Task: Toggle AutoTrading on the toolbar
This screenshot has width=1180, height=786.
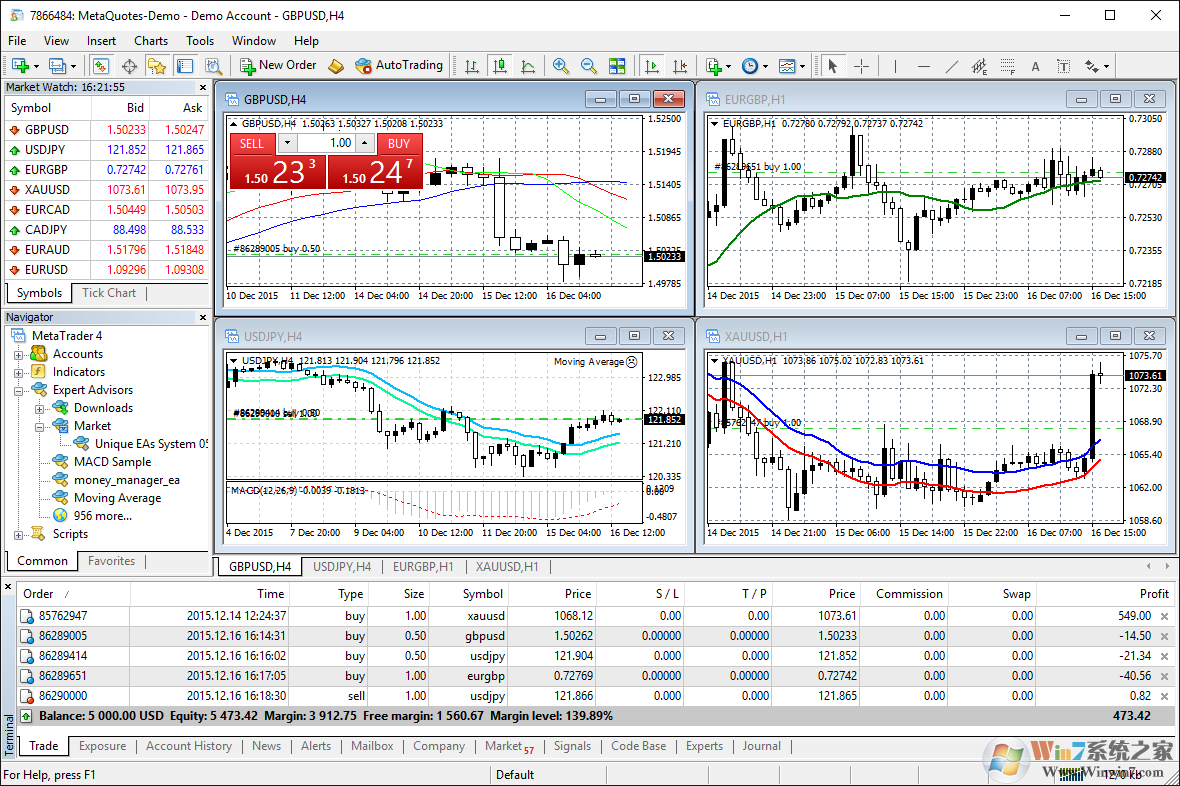Action: [x=399, y=66]
